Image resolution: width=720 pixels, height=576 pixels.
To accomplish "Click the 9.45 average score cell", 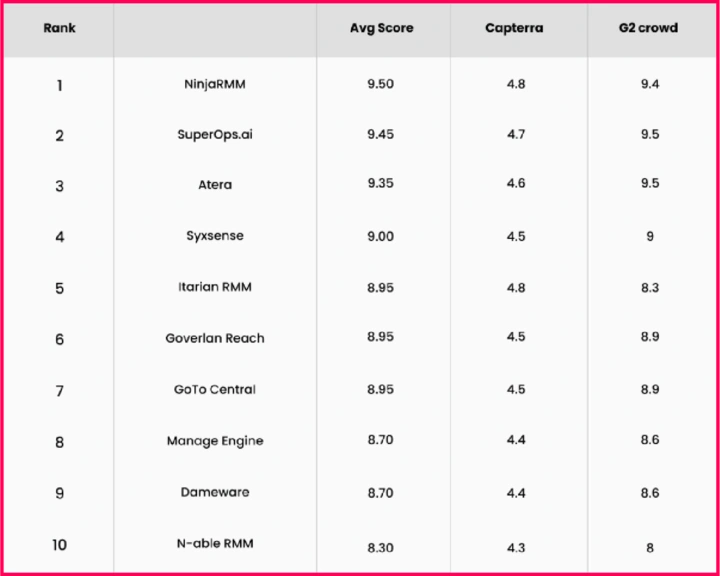I will point(380,134).
